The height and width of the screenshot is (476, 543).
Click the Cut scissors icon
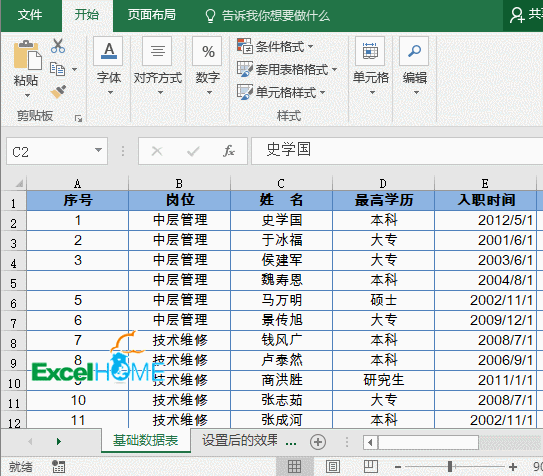(x=57, y=46)
